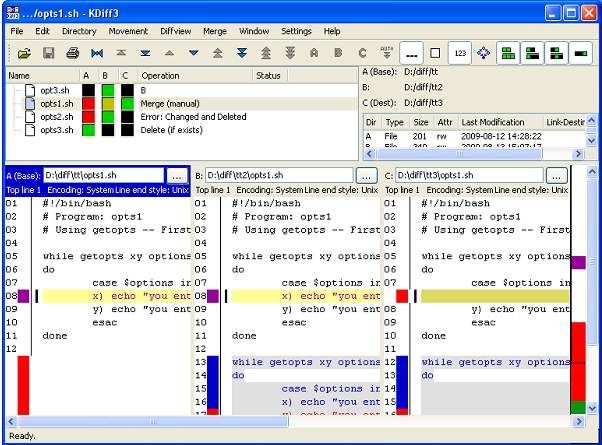The width and height of the screenshot is (602, 445).
Task: Browse for file A with the ... button
Action: (176, 176)
